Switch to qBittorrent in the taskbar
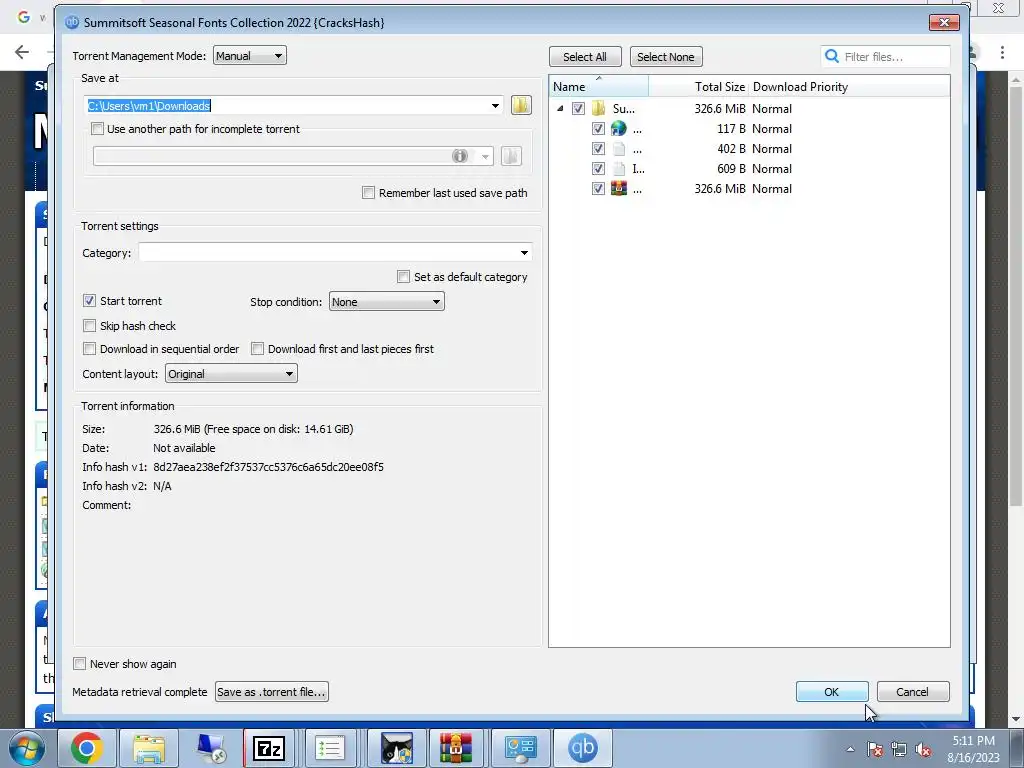Screen dimensions: 1024x768 coord(583,748)
